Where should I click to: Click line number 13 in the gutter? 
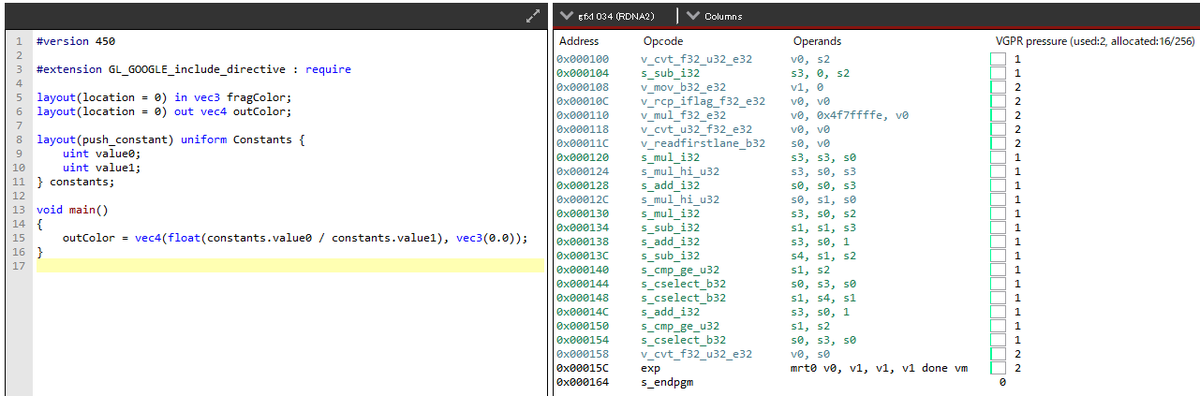click(19, 210)
